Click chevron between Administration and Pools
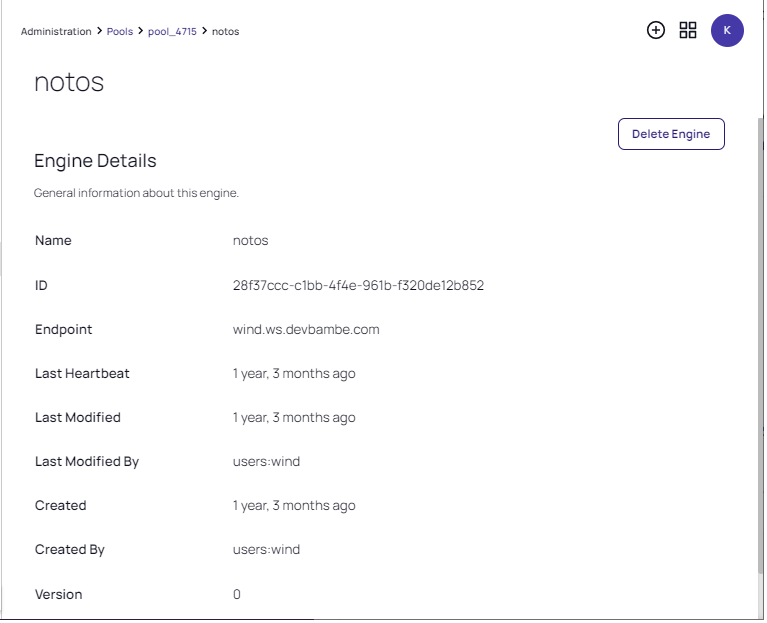The width and height of the screenshot is (767, 623). click(x=99, y=32)
